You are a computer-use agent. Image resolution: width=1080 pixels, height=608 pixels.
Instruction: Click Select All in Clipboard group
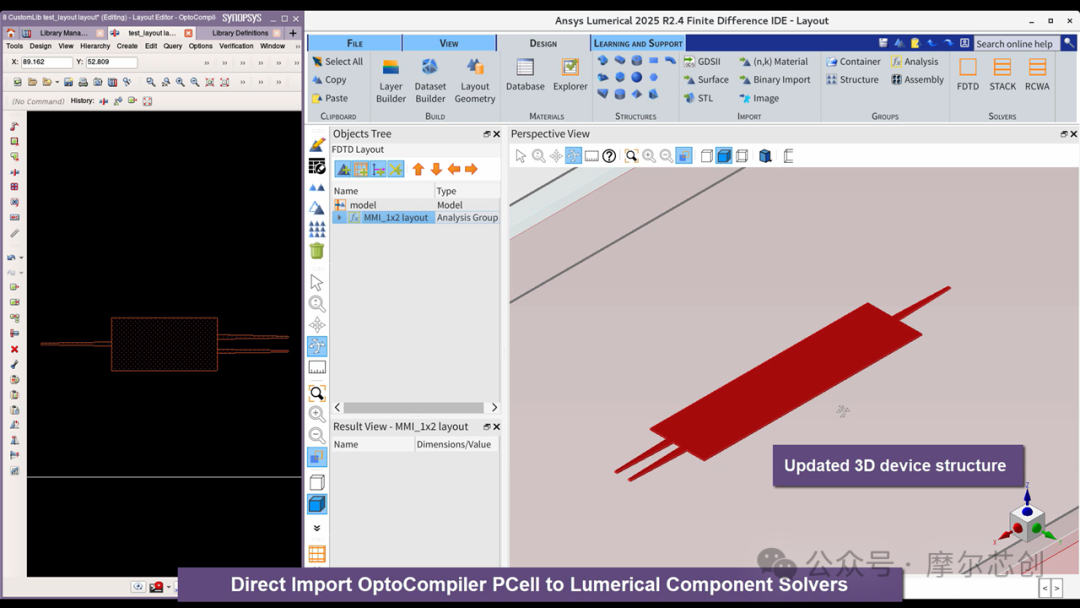coord(338,61)
